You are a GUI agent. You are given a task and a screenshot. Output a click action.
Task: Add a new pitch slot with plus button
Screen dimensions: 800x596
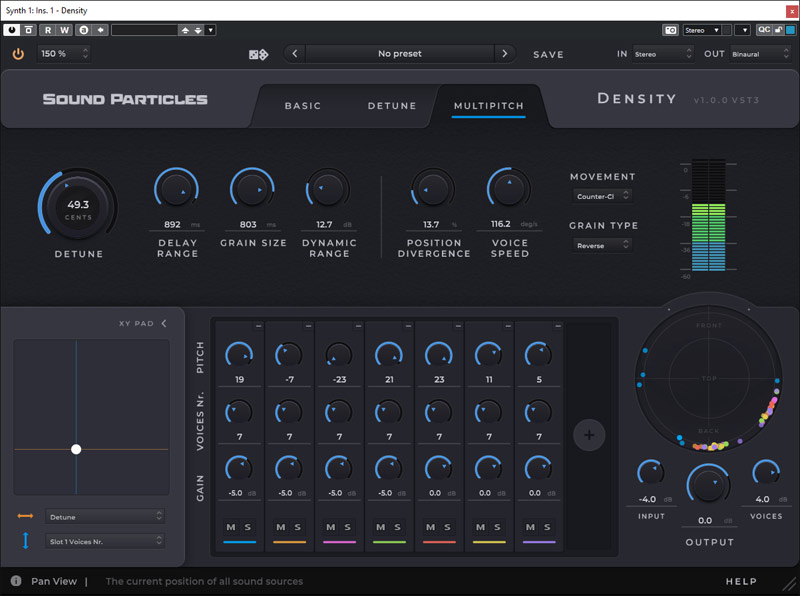point(589,435)
